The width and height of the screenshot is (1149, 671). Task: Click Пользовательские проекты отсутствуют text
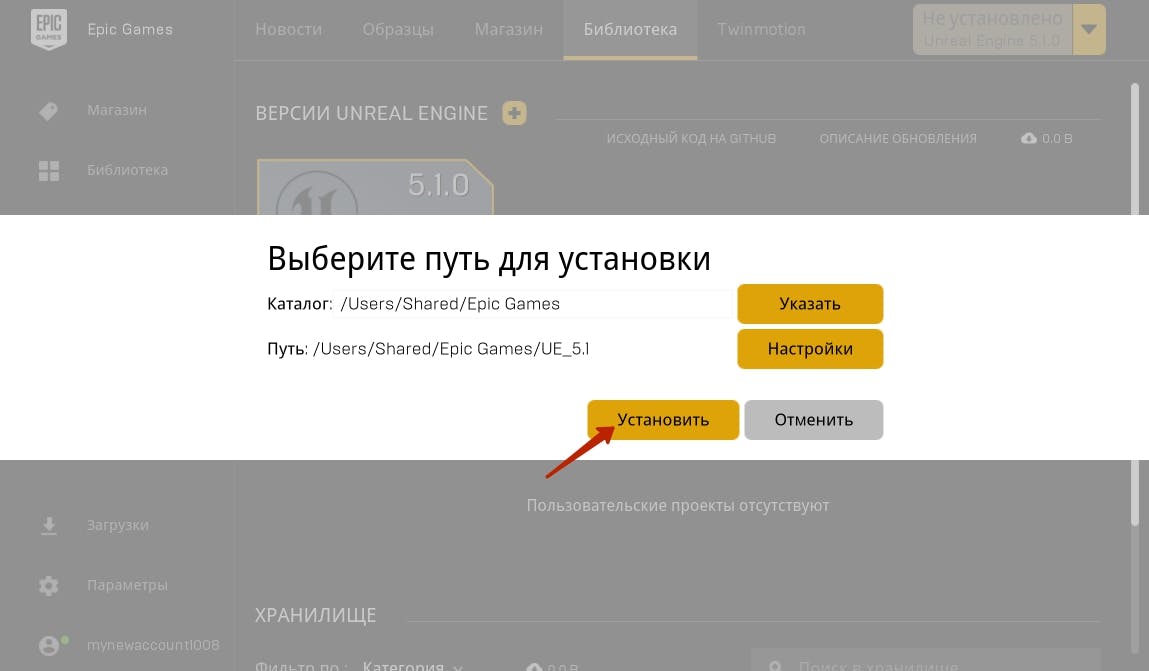[x=678, y=505]
